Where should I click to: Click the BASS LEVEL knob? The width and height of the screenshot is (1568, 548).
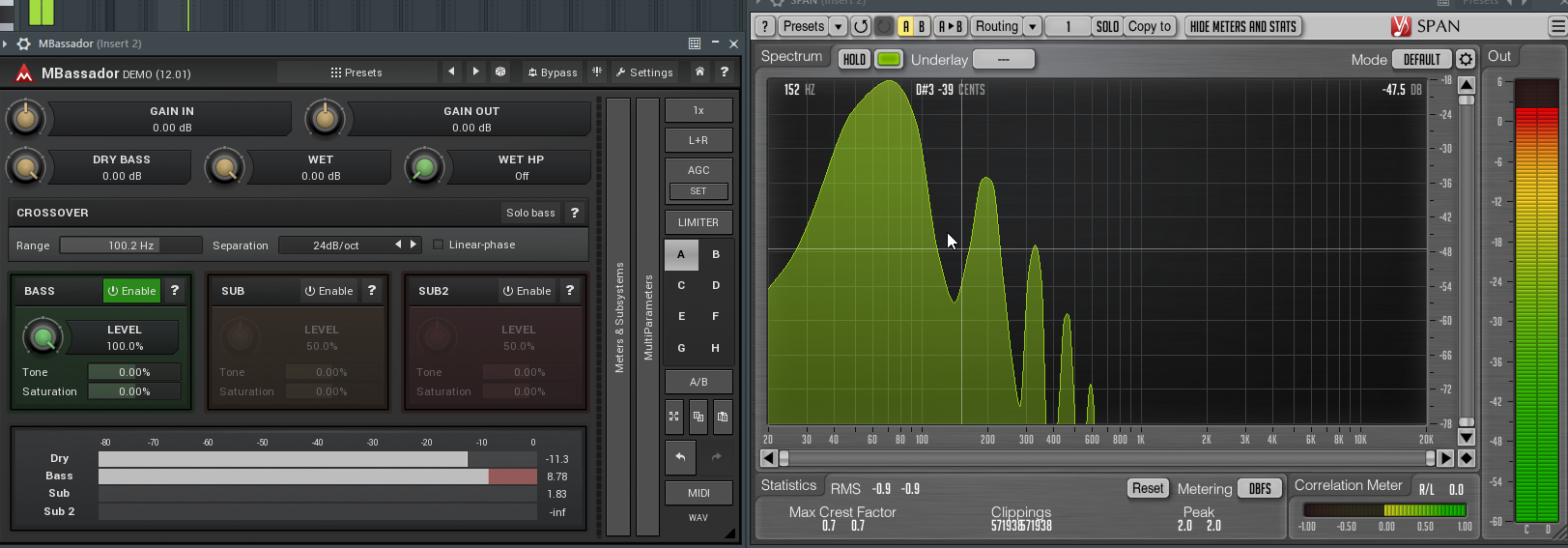43,337
